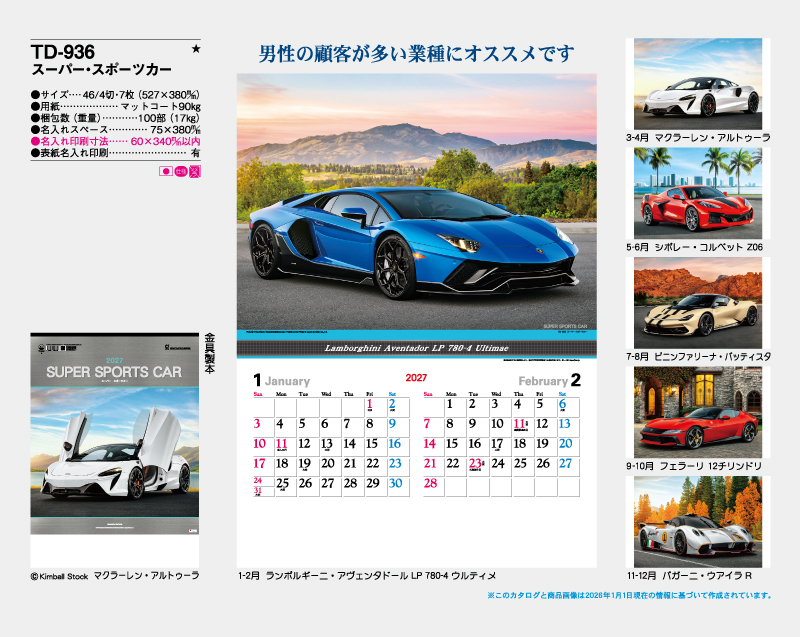Click the caption 5-6月 シボレー・コルベット Z06

pos(694,247)
